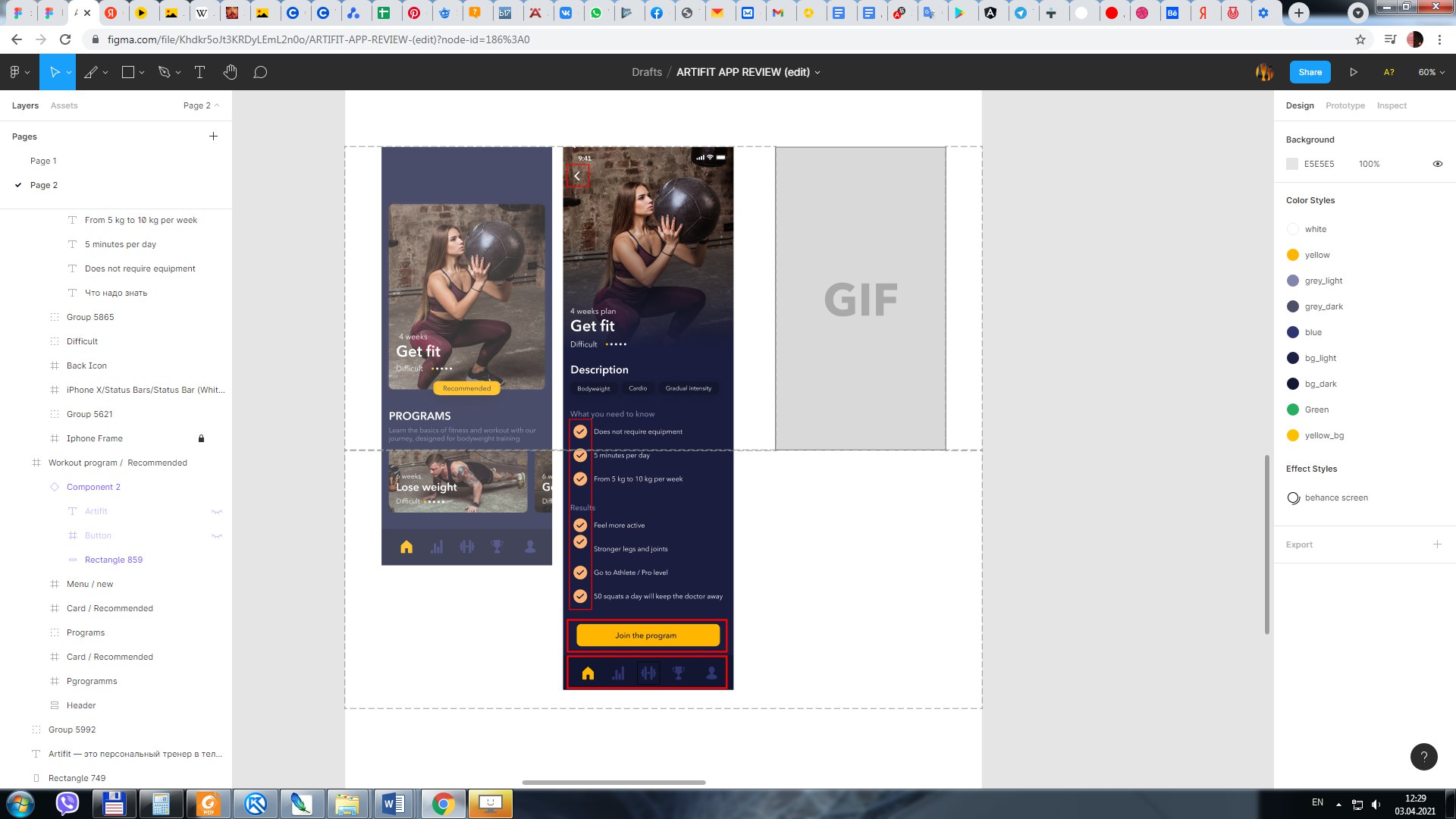Add an export setting with plus
This screenshot has height=819, width=1456.
click(x=1437, y=544)
